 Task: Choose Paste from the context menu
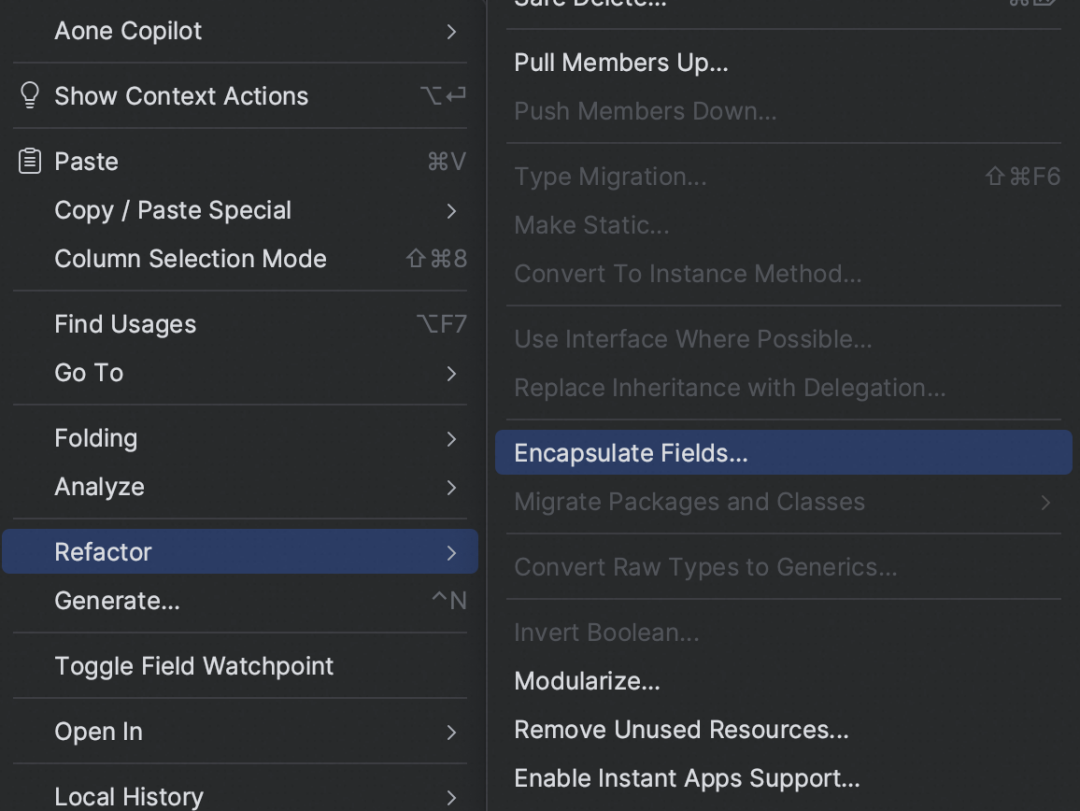[240, 161]
